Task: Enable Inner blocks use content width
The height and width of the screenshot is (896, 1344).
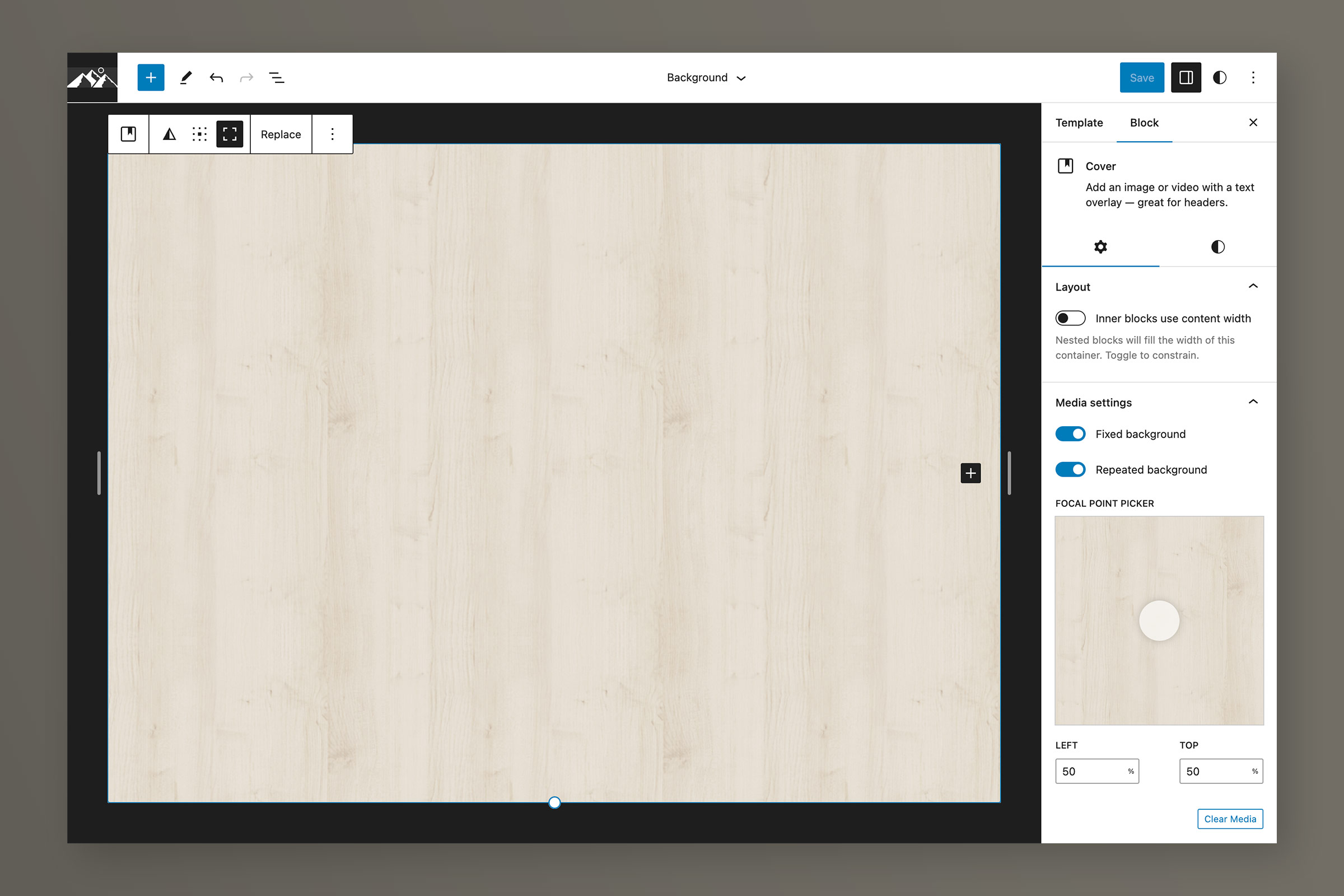Action: click(x=1070, y=318)
